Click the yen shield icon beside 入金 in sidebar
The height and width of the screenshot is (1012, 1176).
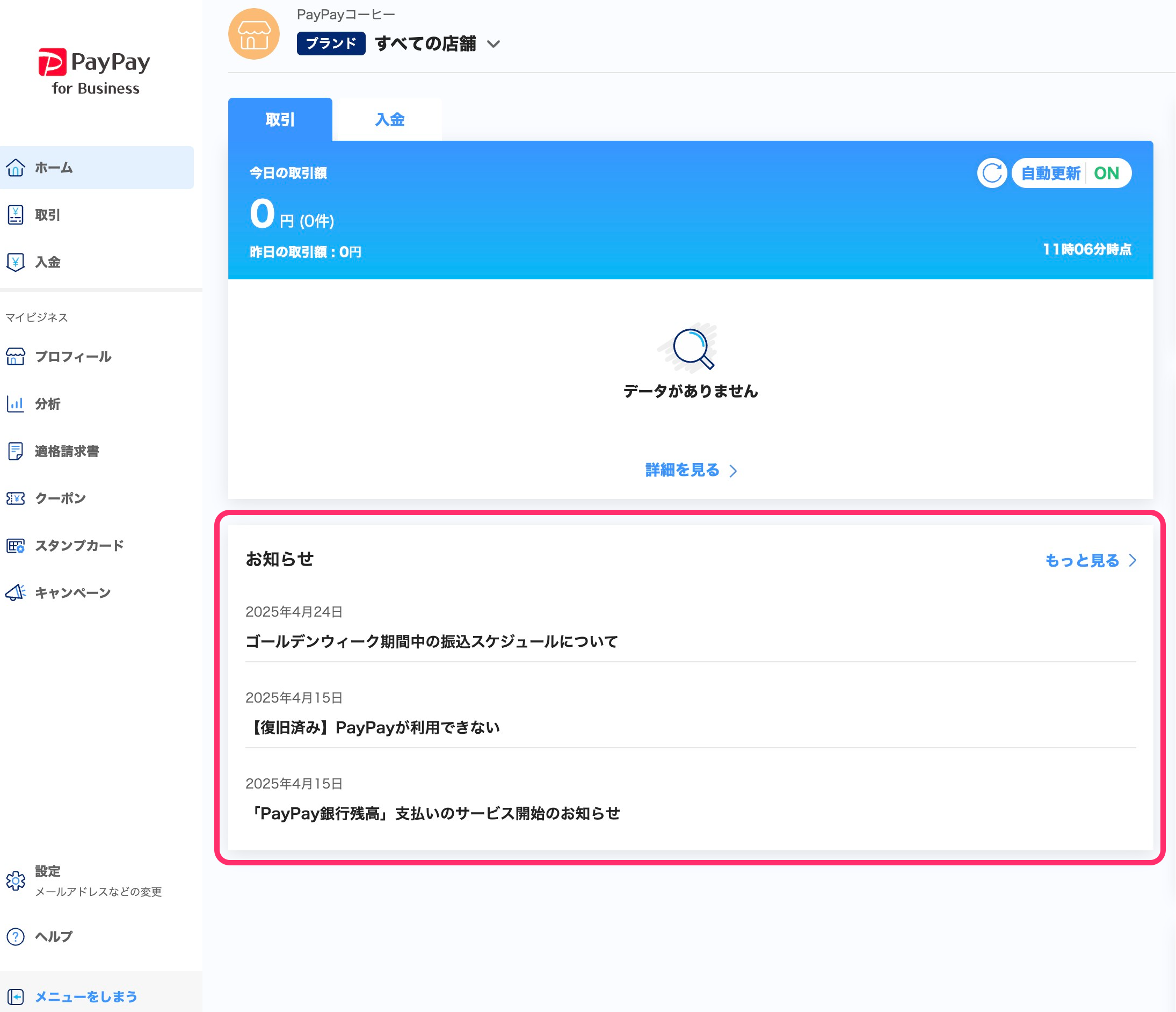[x=16, y=262]
